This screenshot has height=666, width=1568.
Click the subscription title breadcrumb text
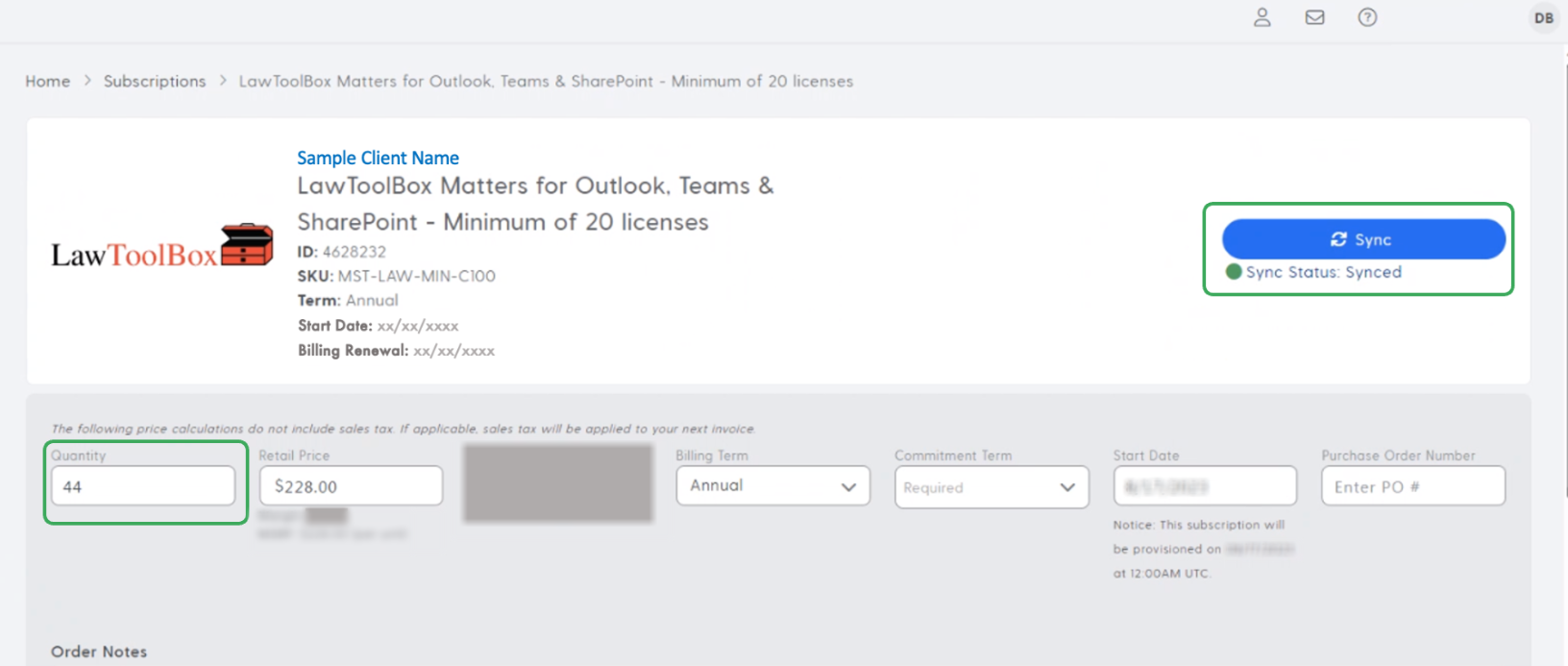tap(546, 82)
